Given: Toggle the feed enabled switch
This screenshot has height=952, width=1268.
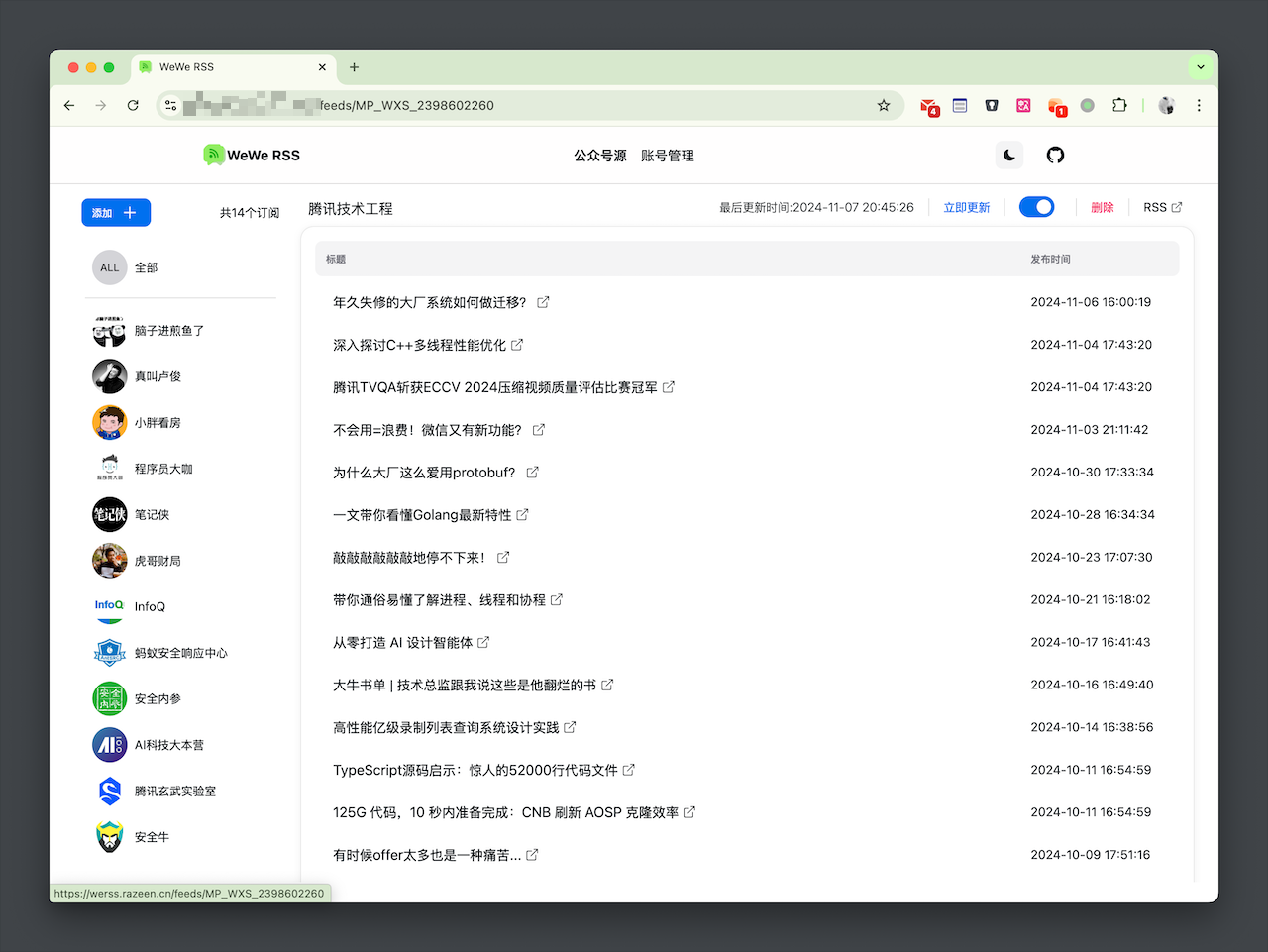Looking at the screenshot, I should 1036,207.
